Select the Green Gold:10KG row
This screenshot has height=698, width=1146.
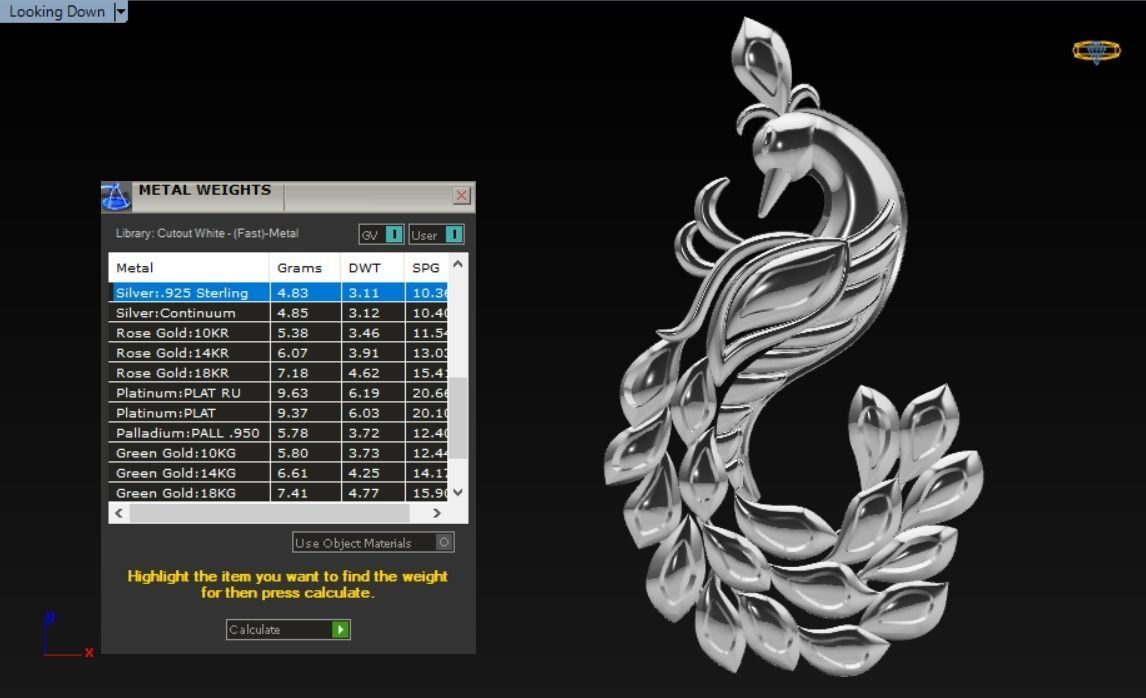coord(278,453)
